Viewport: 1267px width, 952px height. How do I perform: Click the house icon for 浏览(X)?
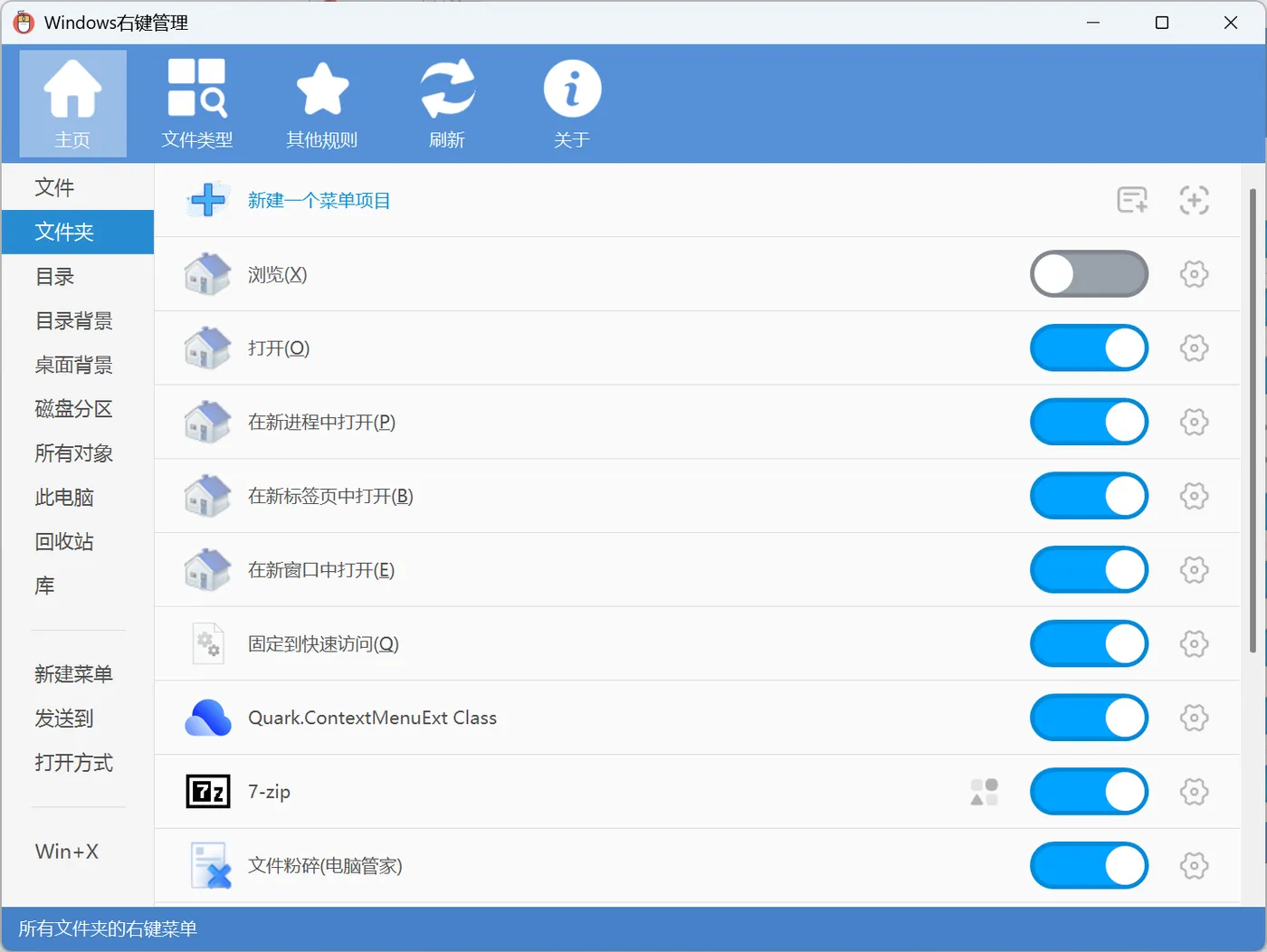click(x=208, y=274)
